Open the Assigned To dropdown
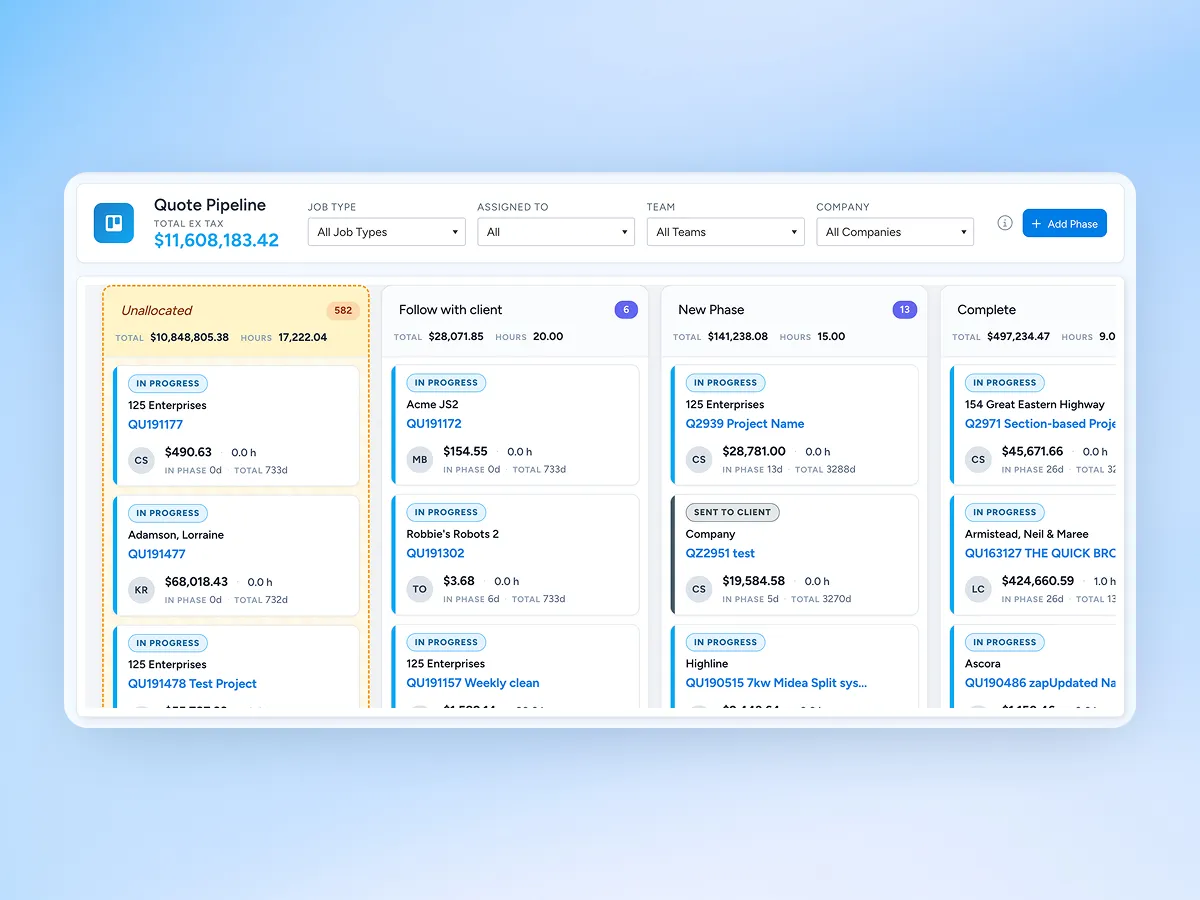 click(x=556, y=232)
